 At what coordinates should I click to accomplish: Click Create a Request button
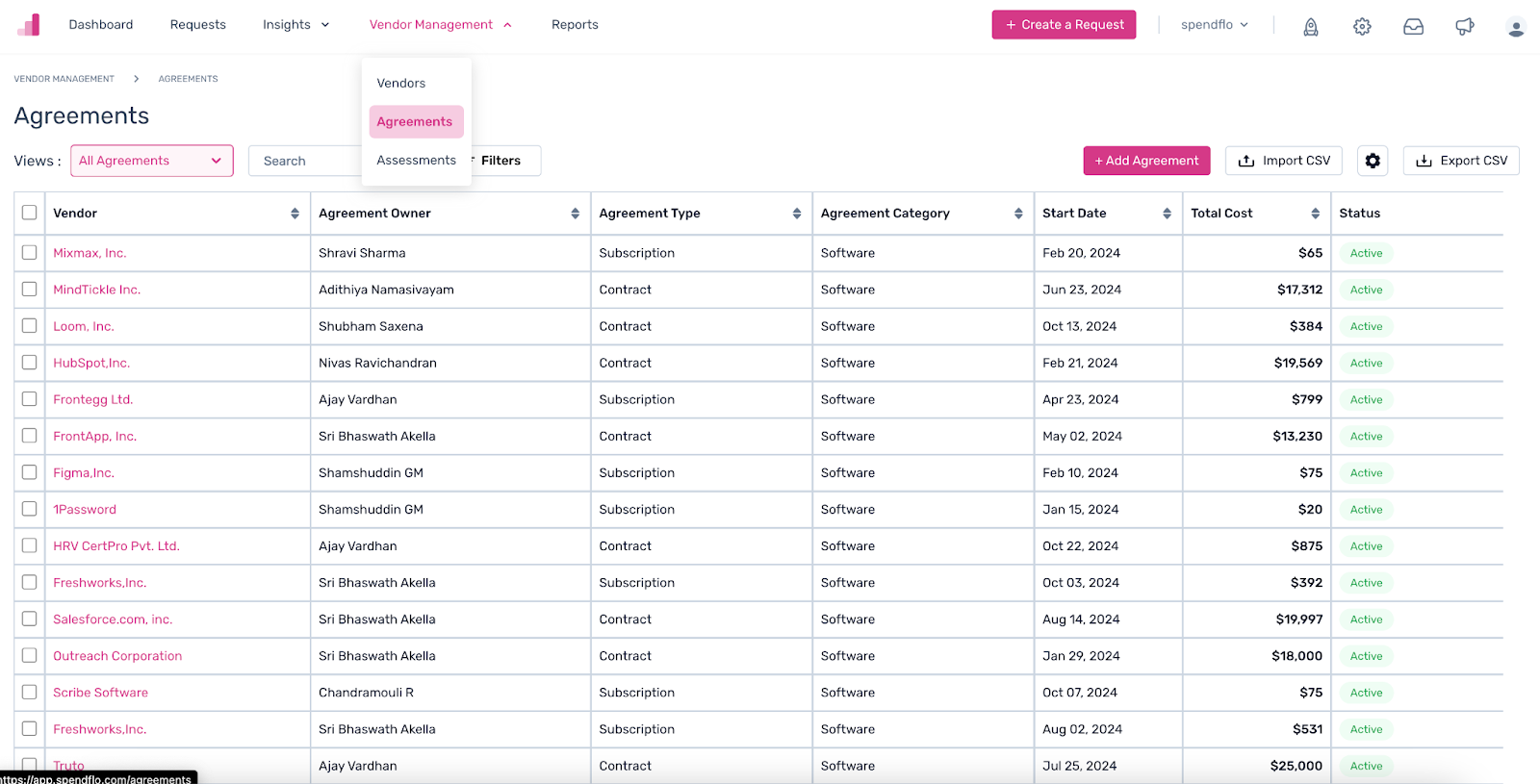[x=1064, y=25]
